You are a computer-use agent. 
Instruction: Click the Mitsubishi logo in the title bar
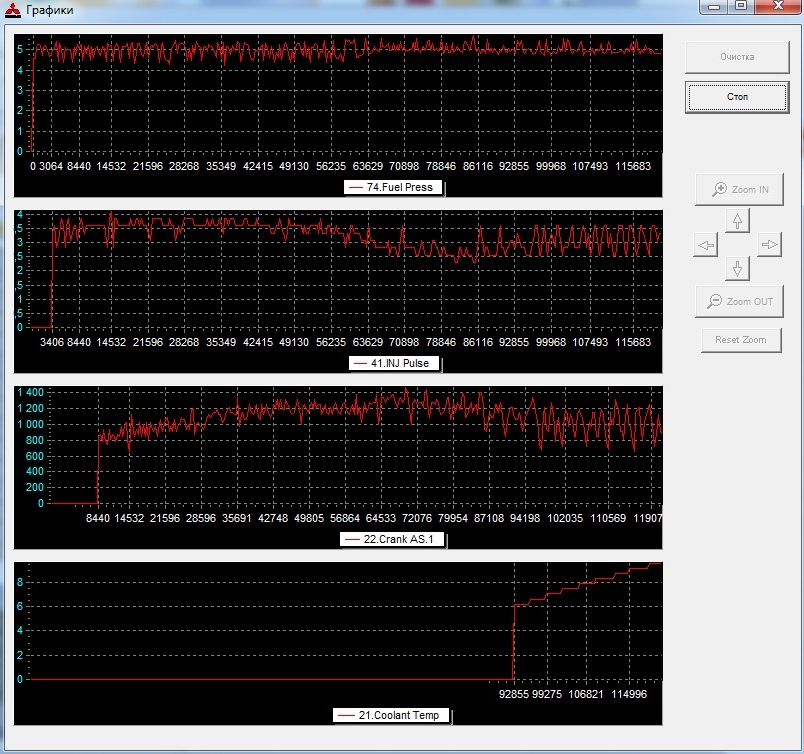click(12, 10)
